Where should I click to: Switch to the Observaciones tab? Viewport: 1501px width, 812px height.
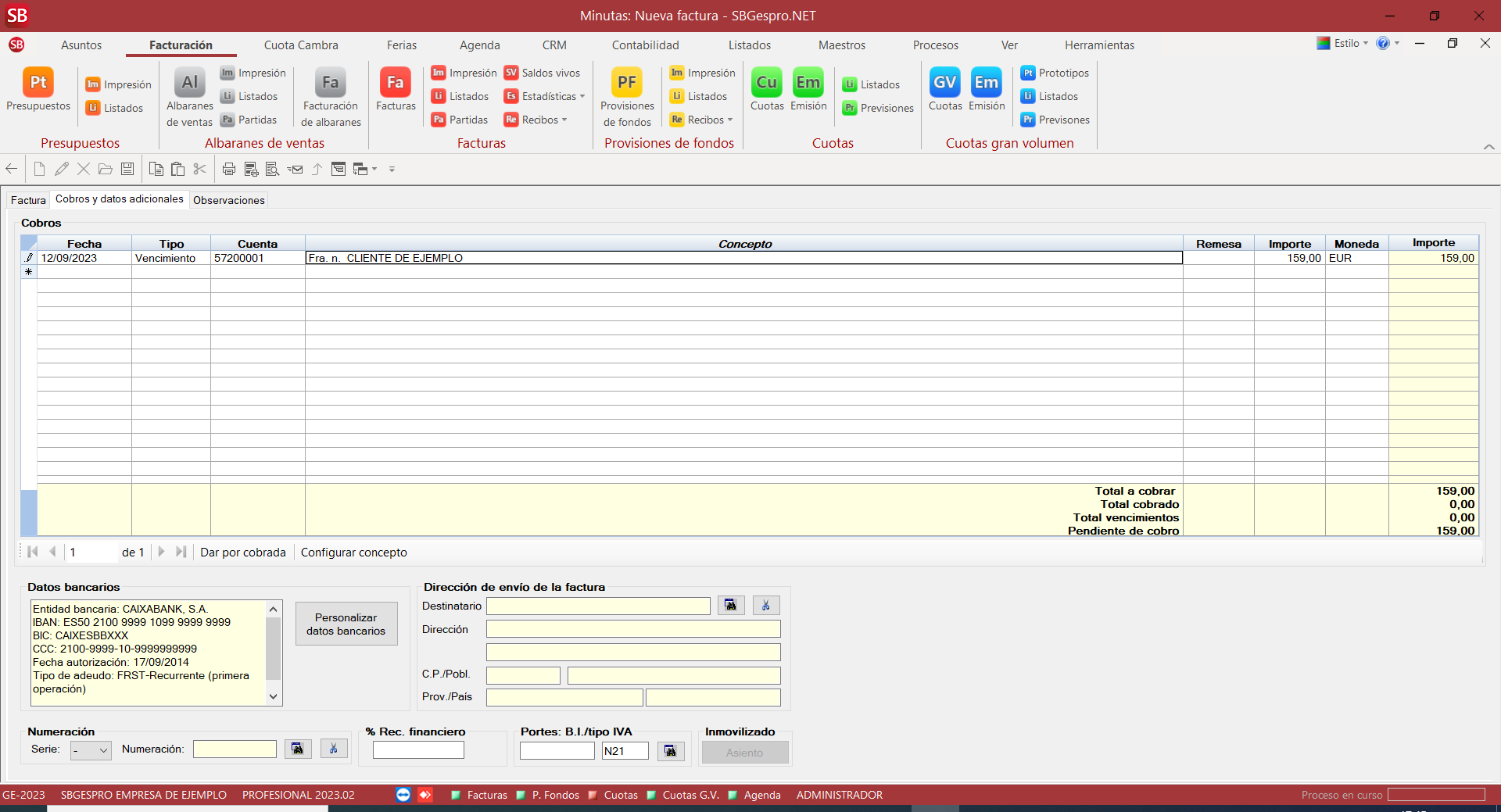click(x=228, y=200)
